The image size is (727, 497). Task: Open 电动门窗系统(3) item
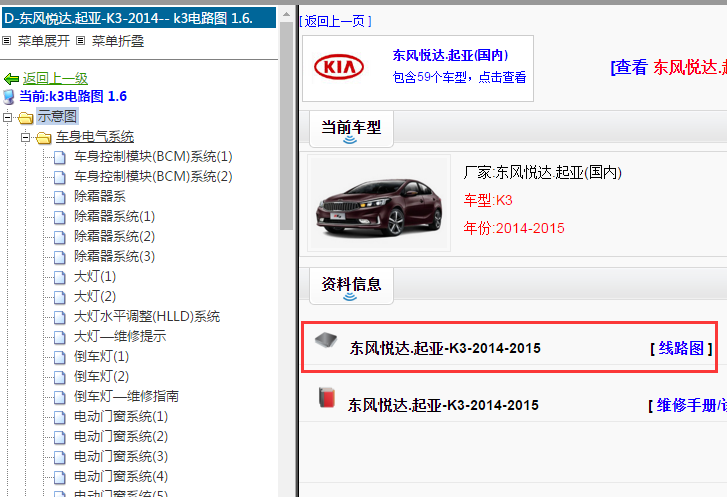coord(121,457)
